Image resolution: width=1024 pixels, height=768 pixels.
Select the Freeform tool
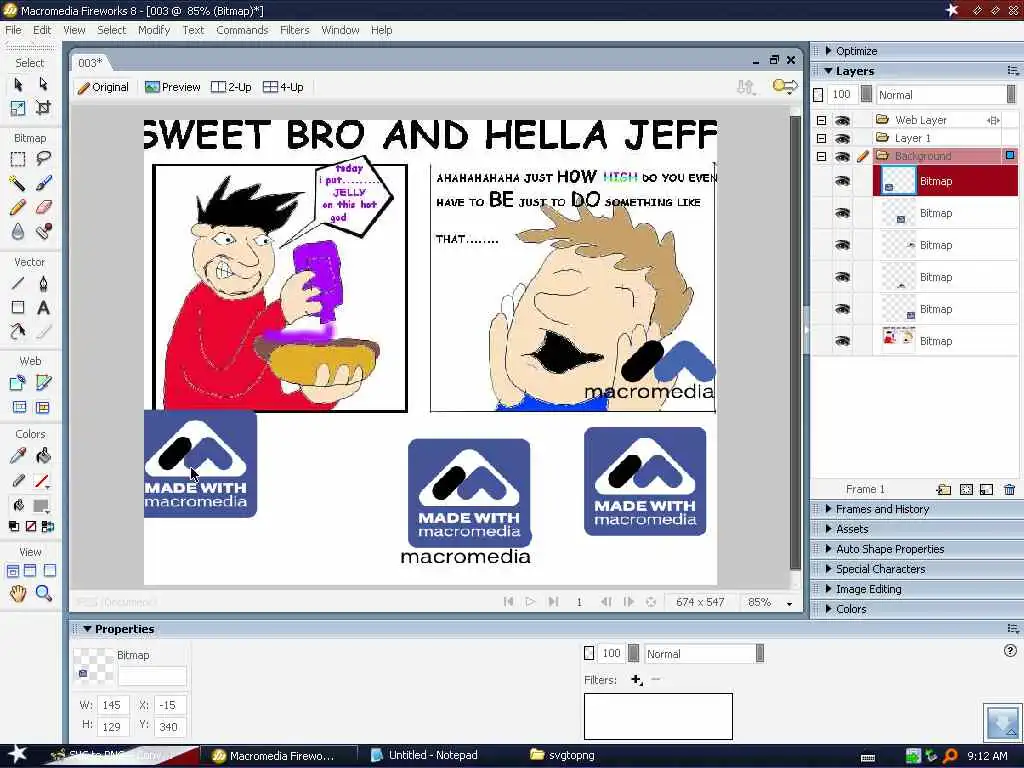[x=18, y=332]
